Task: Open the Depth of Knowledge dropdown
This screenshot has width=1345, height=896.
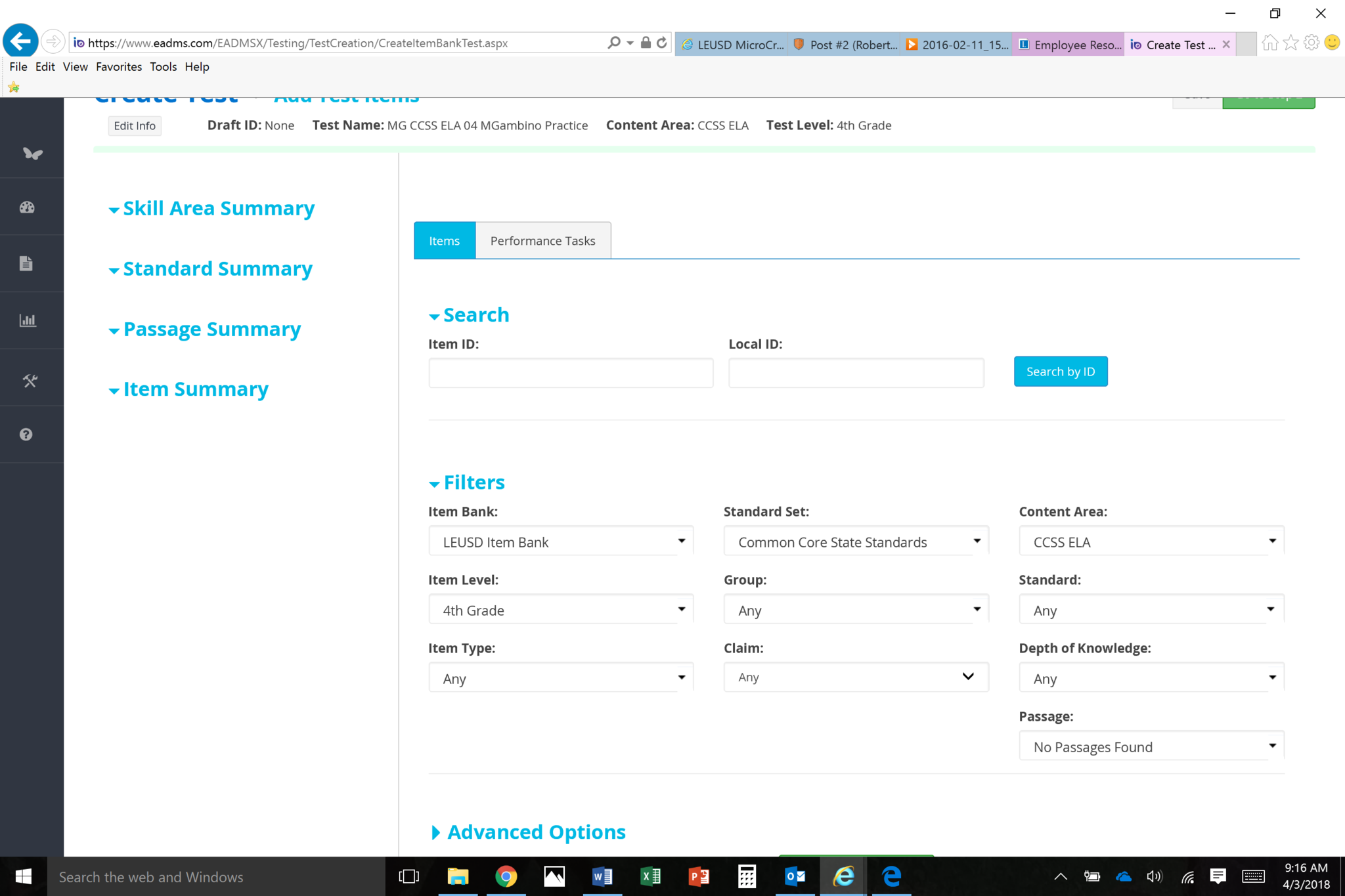Action: [1151, 679]
